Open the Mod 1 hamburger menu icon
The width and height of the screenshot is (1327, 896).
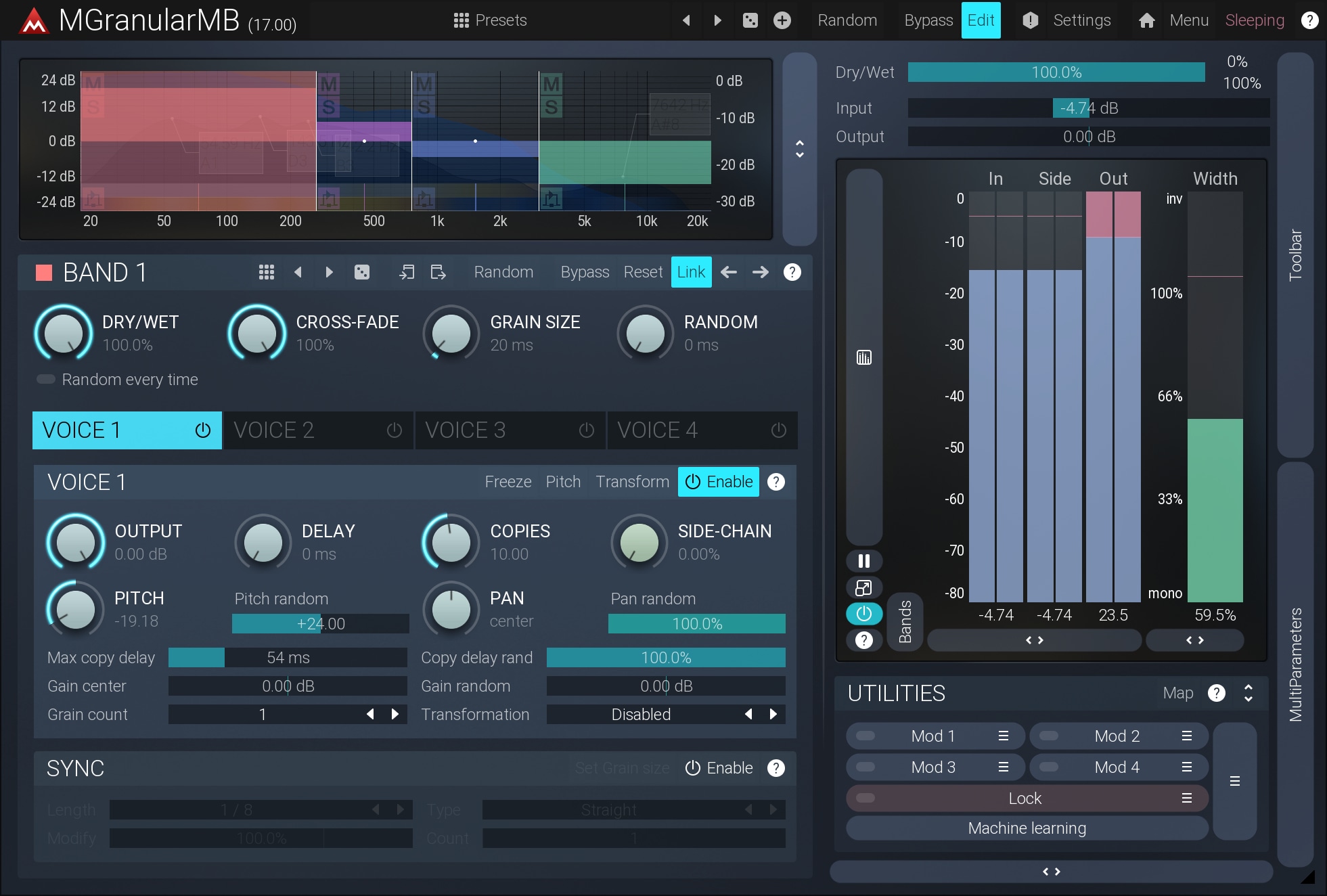pos(1003,736)
